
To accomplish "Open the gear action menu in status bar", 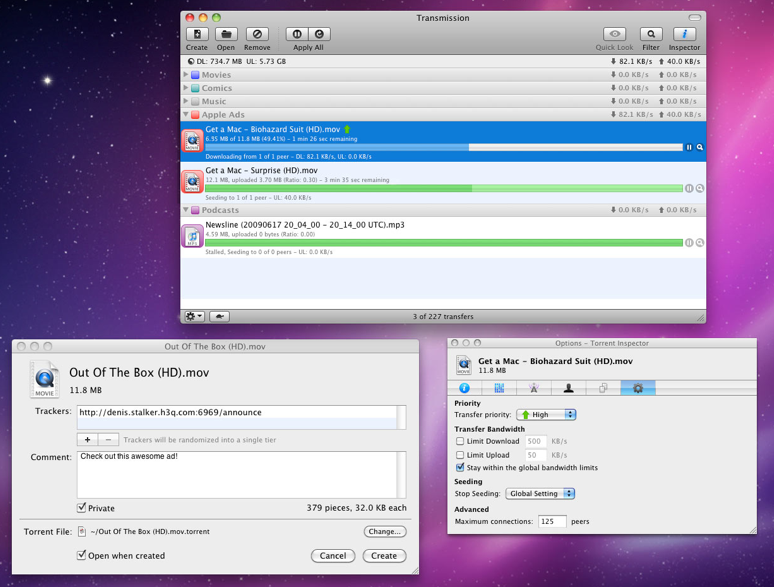I will tap(194, 316).
